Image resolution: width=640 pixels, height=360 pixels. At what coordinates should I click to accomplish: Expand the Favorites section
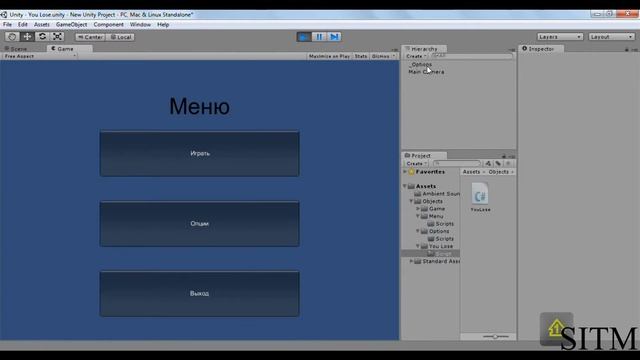[405, 172]
